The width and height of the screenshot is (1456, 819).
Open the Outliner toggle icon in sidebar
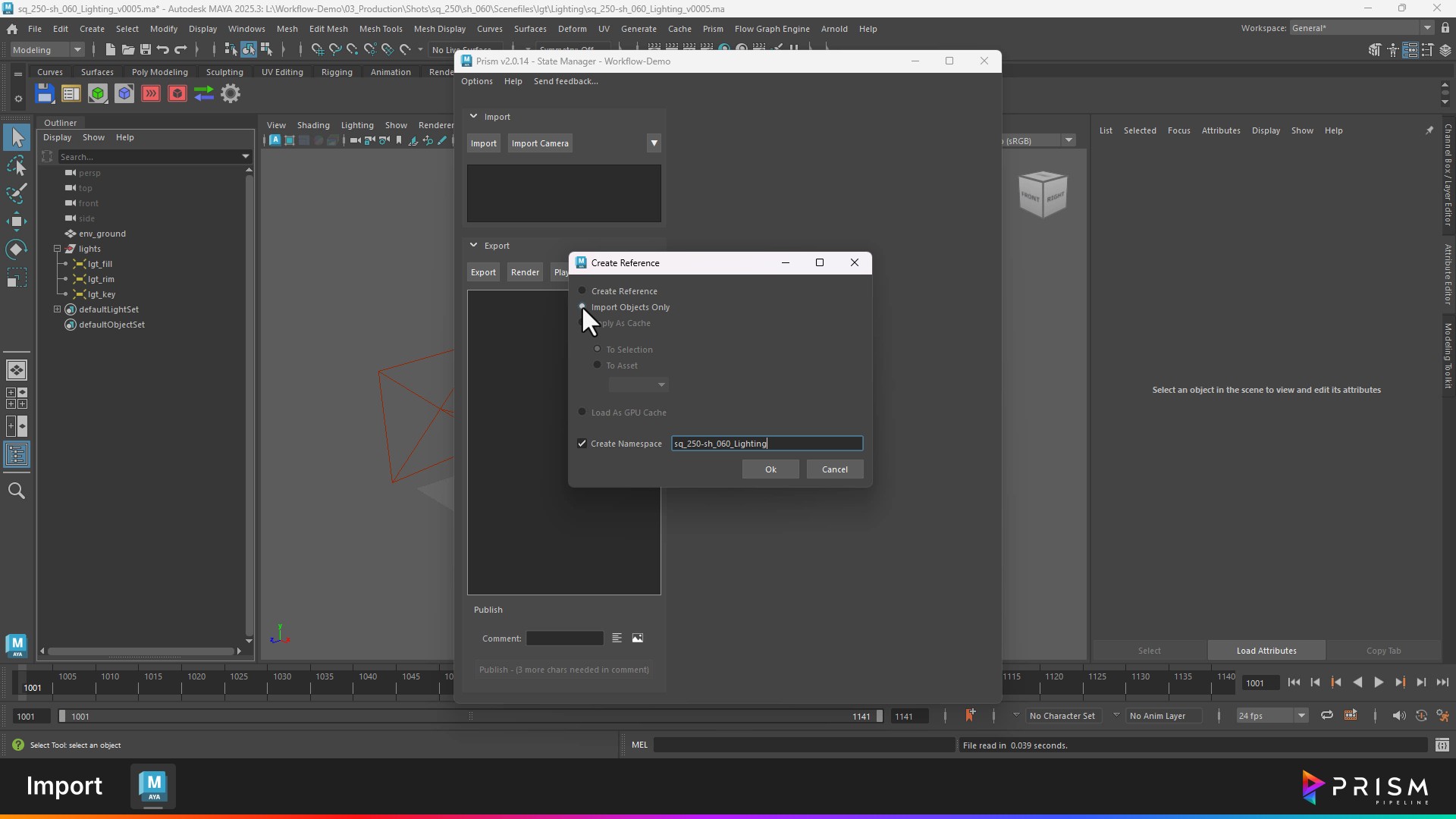click(17, 455)
